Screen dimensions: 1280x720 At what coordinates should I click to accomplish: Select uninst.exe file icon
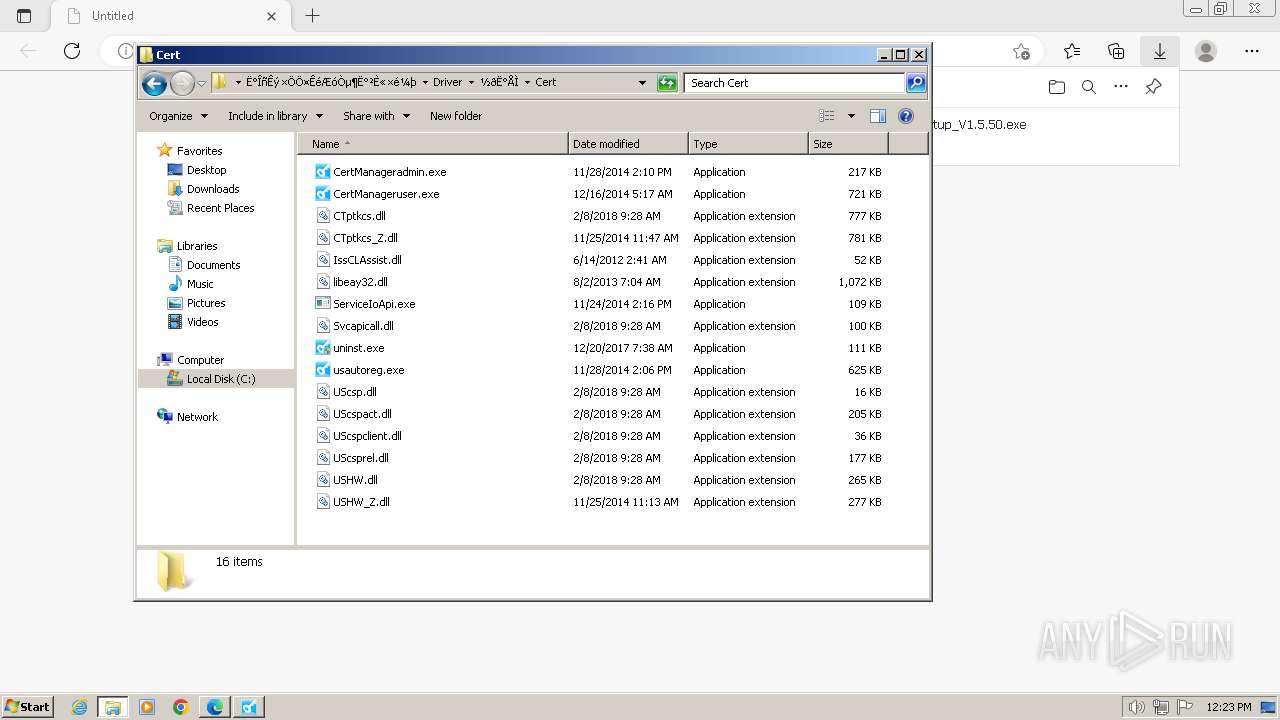point(322,348)
